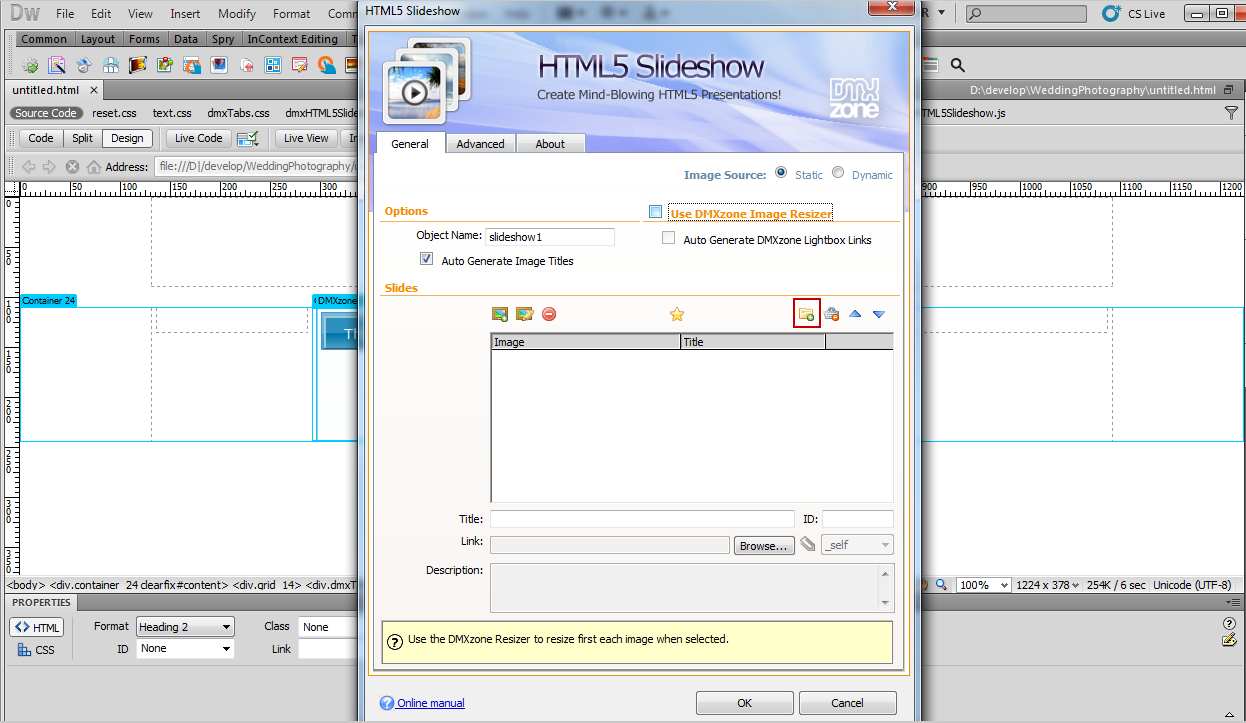Click the add folder of images icon
This screenshot has height=723, width=1246.
[x=806, y=314]
